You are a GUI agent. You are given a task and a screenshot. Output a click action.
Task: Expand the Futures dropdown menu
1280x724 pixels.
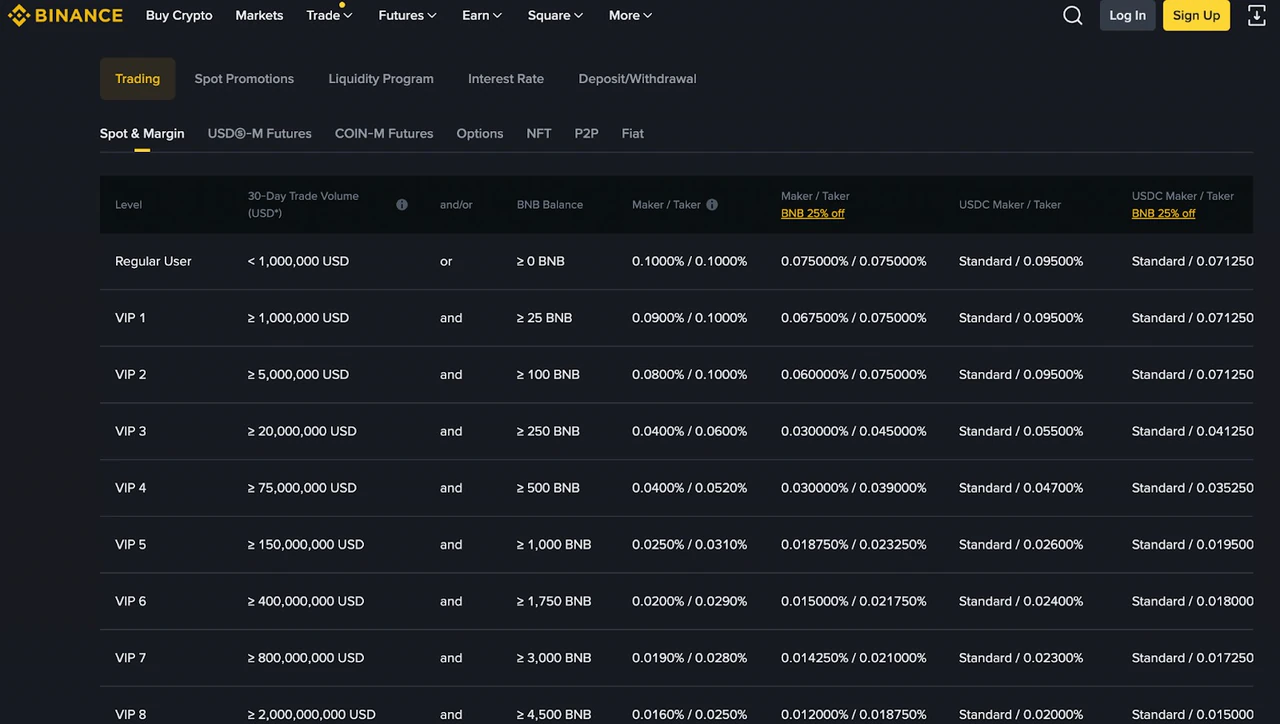tap(407, 15)
